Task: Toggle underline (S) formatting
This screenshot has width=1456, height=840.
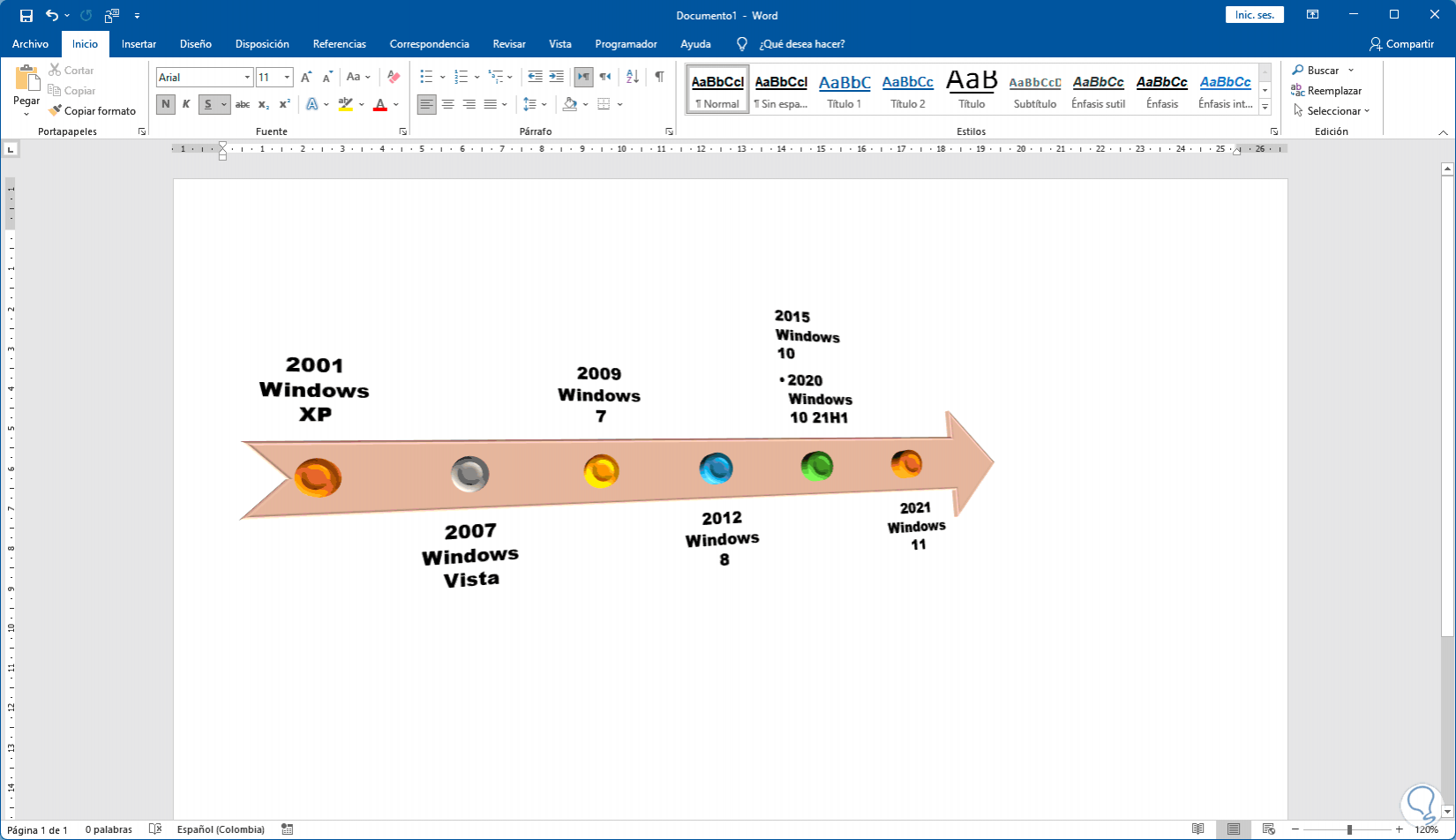Action: click(208, 104)
